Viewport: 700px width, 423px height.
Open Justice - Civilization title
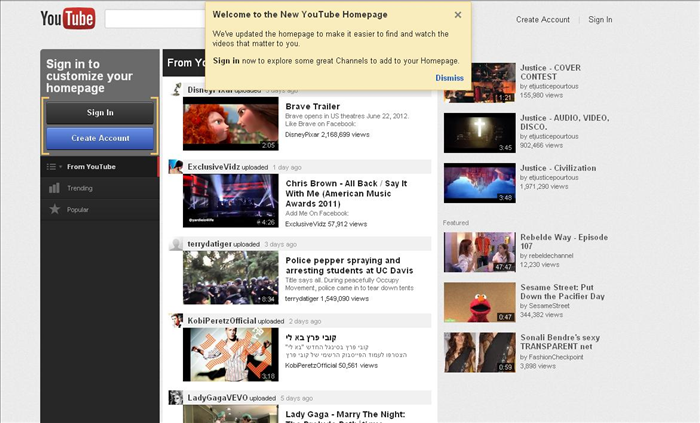(x=558, y=168)
